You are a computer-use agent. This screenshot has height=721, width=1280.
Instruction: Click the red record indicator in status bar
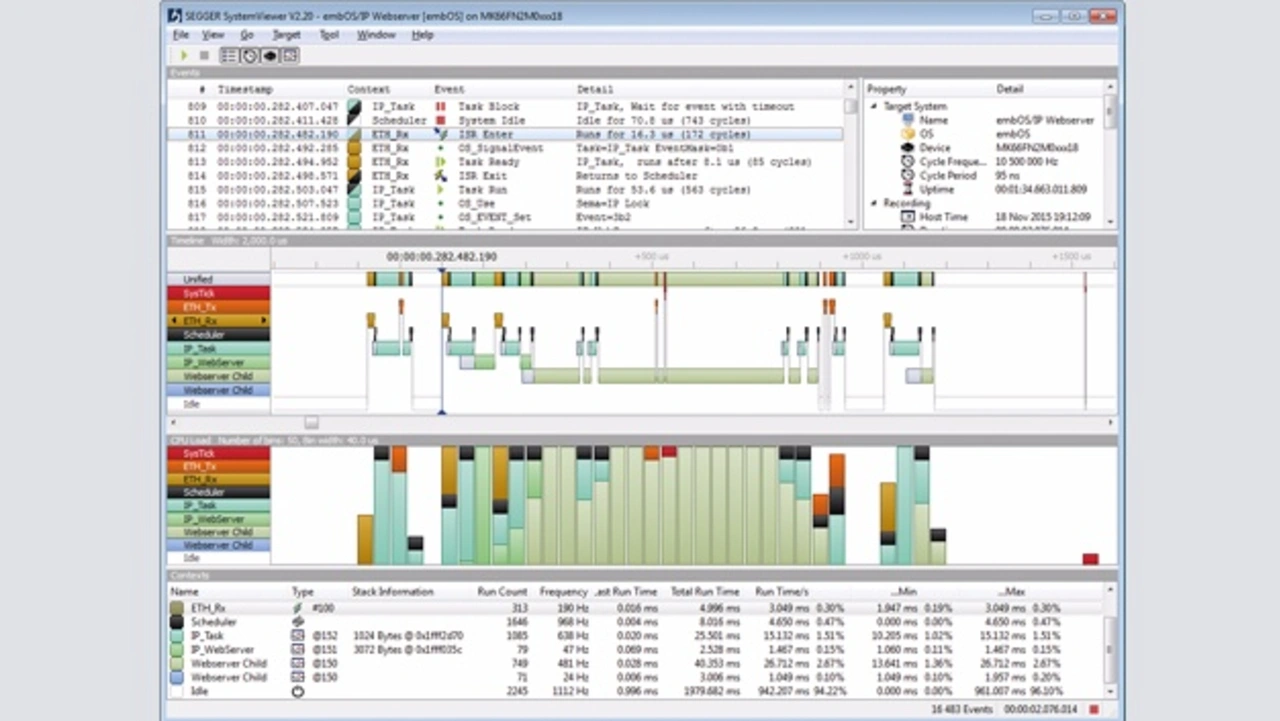(x=1094, y=709)
